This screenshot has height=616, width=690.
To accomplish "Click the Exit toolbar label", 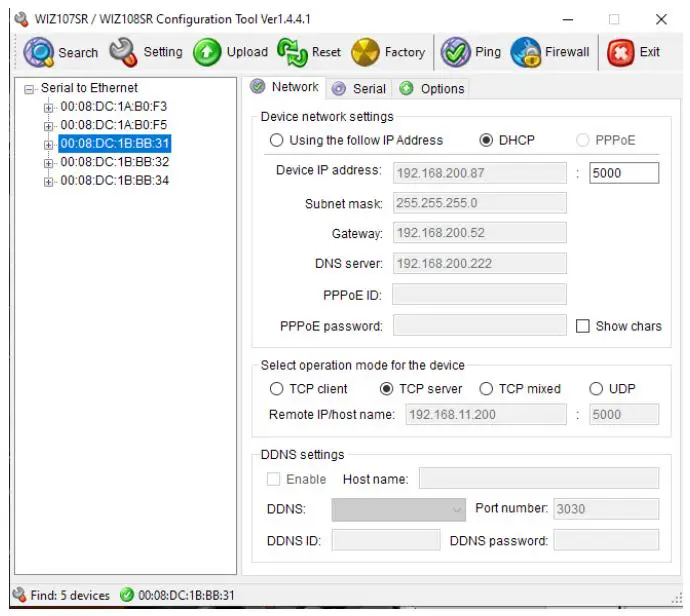I will coord(650,52).
